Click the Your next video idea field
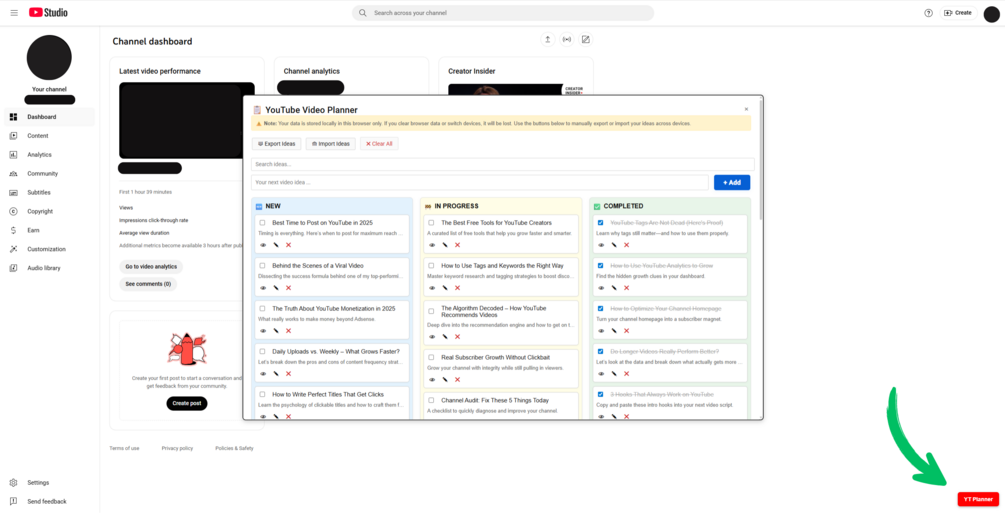 (x=480, y=182)
